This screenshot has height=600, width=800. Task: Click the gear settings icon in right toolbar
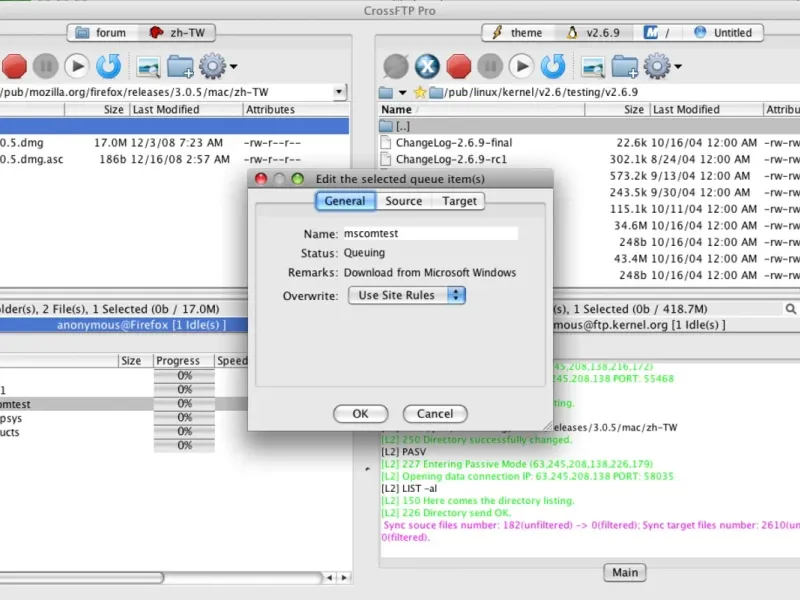(657, 67)
